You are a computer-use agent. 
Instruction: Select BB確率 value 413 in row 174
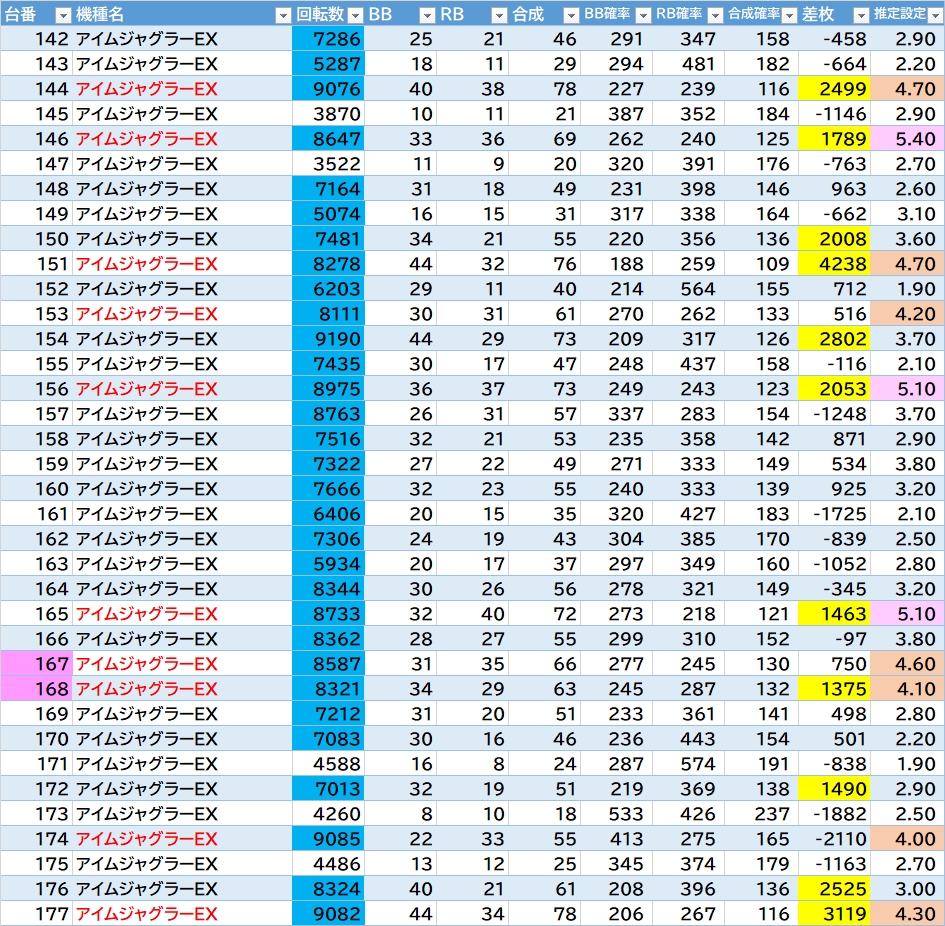[x=616, y=839]
